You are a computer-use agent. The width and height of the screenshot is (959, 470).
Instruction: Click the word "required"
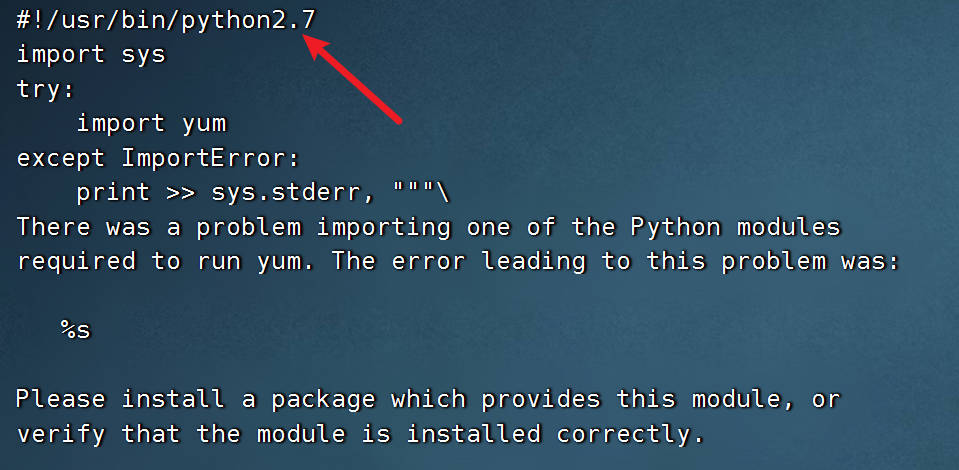76,261
